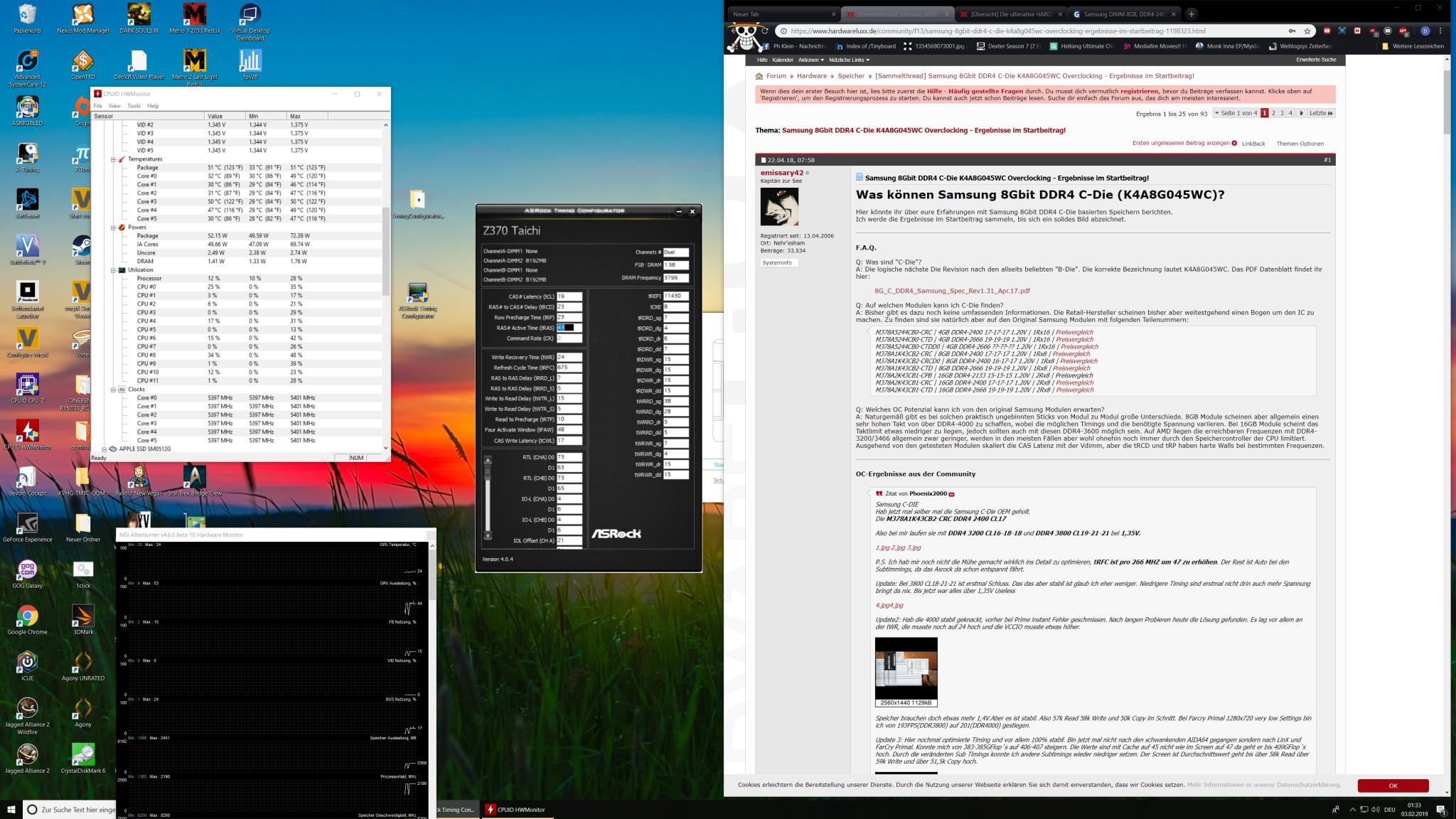This screenshot has width=1456, height=819.
Task: Open the Seite 1 von 4 page dropdown
Action: point(1236,113)
